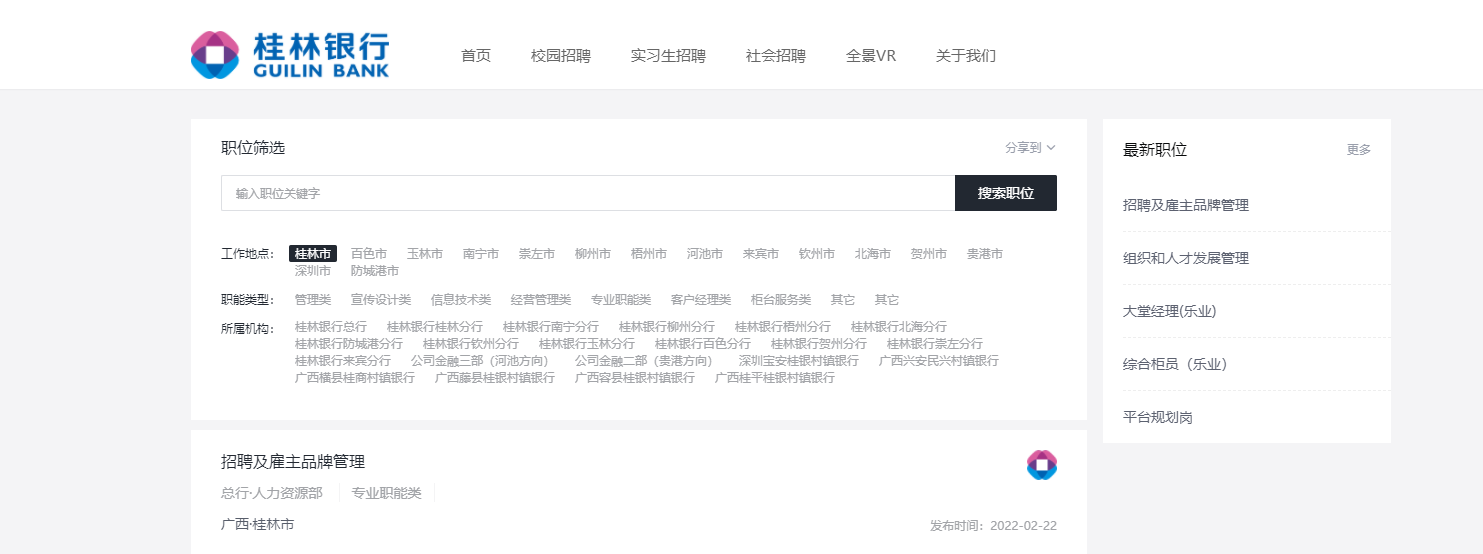
Task: Go to 实习生招聘 page
Action: [x=667, y=56]
